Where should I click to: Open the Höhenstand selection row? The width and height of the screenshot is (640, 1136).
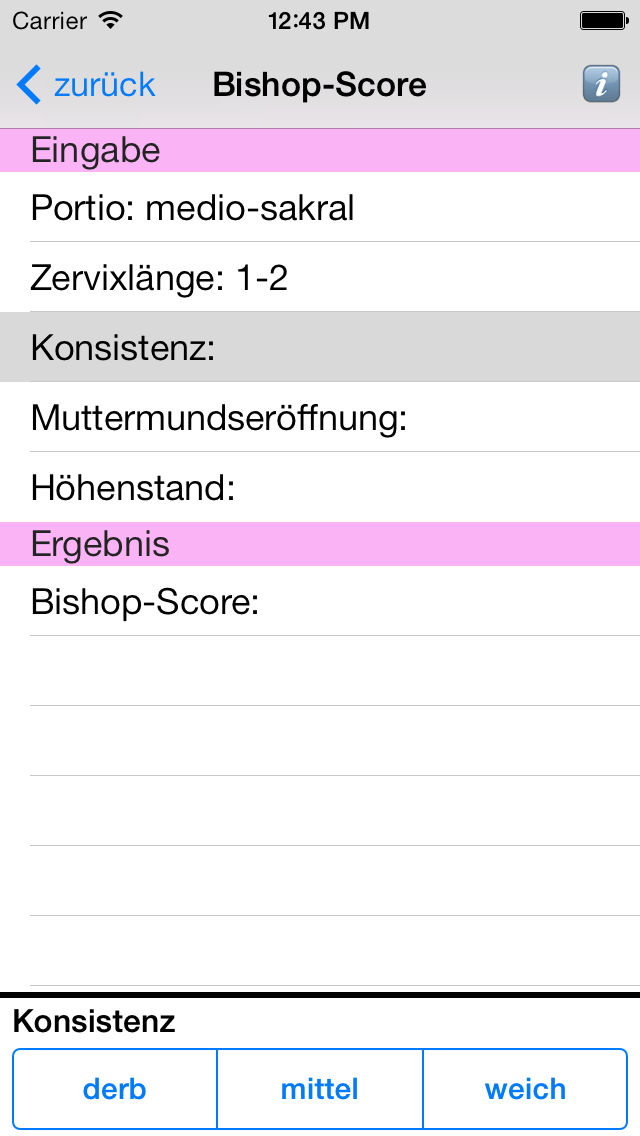(x=320, y=487)
